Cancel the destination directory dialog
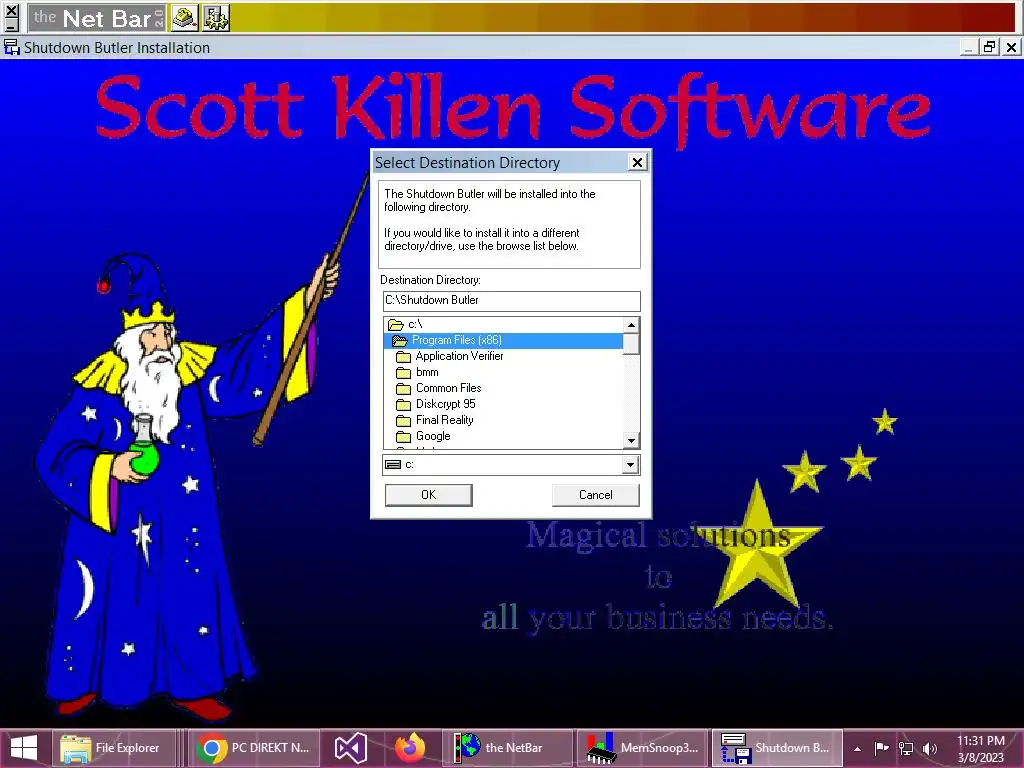Image resolution: width=1024 pixels, height=768 pixels. [x=596, y=495]
